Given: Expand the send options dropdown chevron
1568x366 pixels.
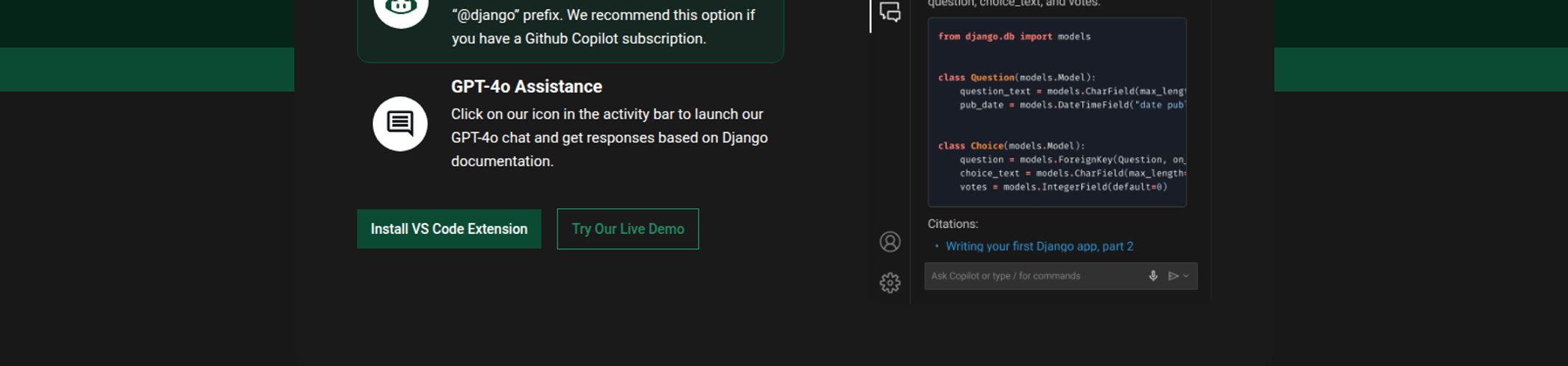Looking at the screenshot, I should [x=1186, y=276].
